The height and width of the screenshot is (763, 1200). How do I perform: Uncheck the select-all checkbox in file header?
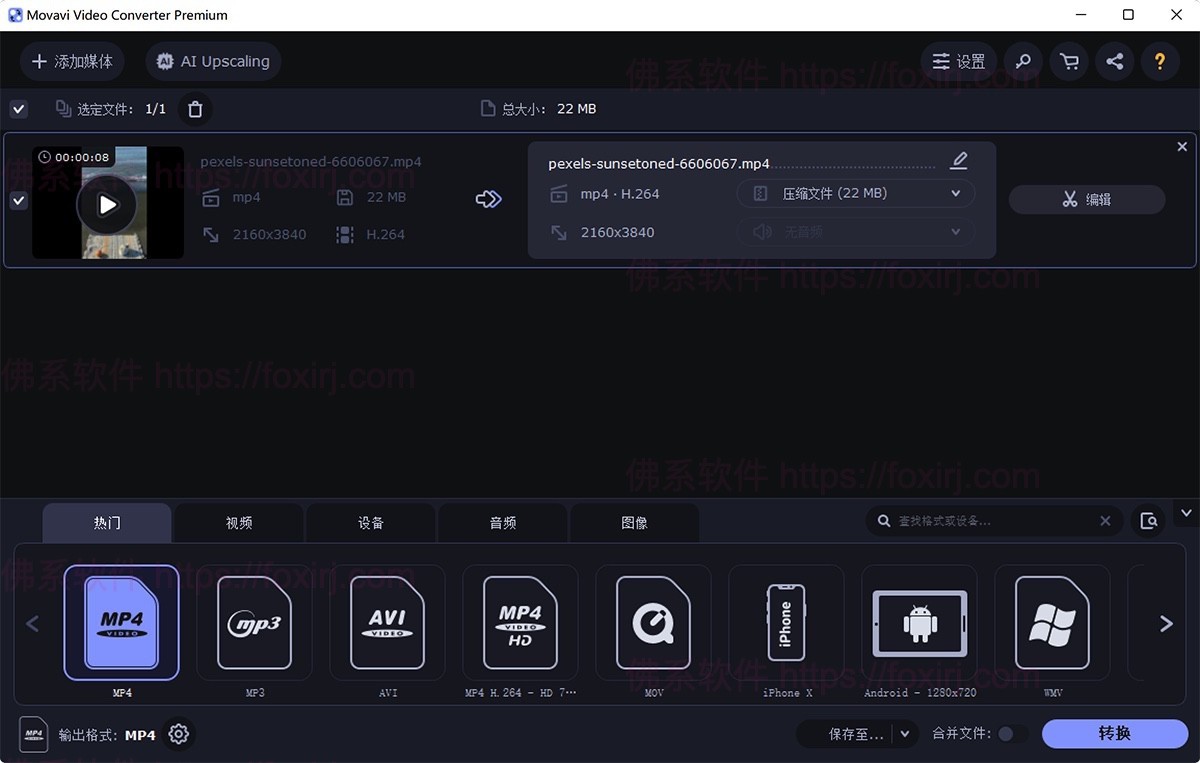click(x=18, y=108)
